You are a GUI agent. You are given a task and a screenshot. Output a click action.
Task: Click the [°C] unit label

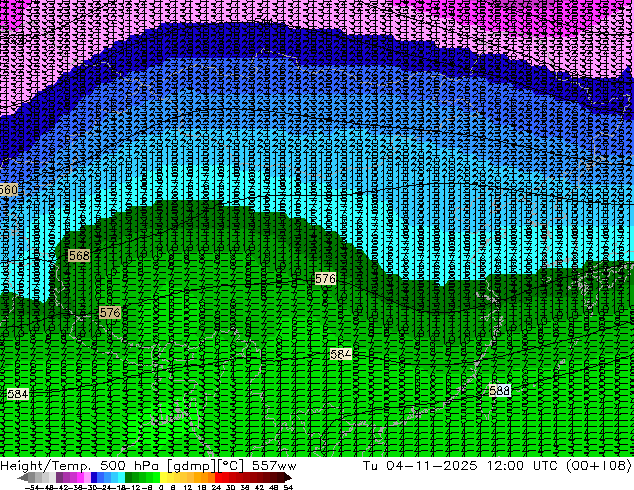(x=230, y=466)
